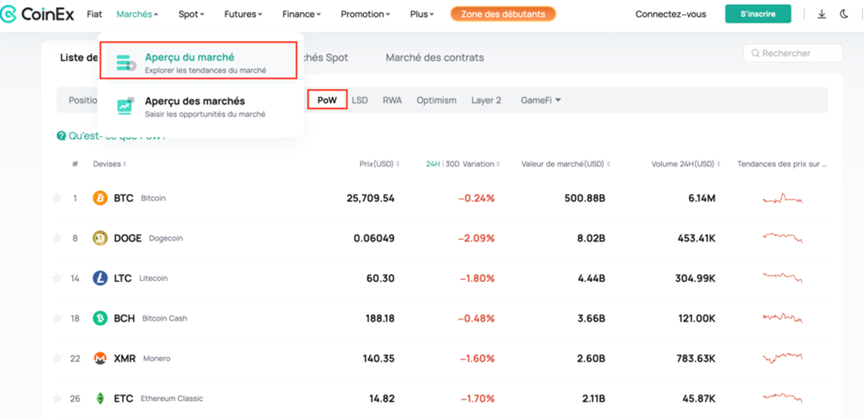Expand the Promotion dropdown menu
The image size is (864, 419).
tap(365, 14)
